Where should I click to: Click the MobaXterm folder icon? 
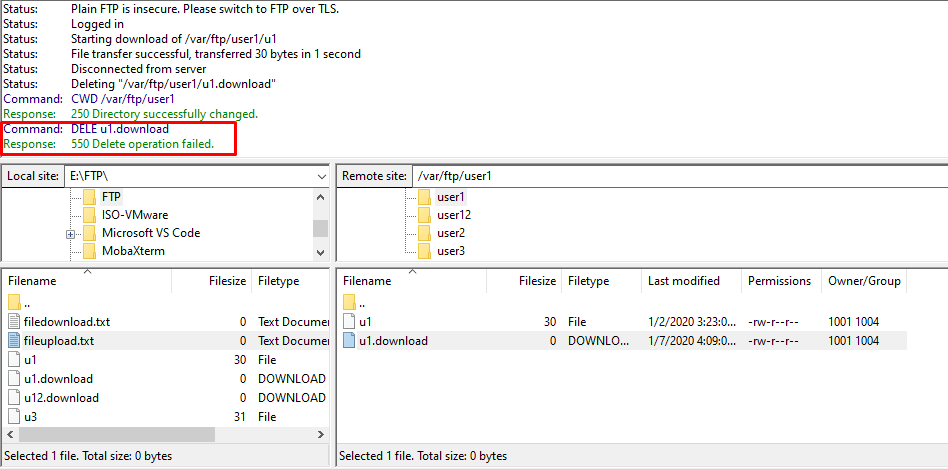(89, 250)
